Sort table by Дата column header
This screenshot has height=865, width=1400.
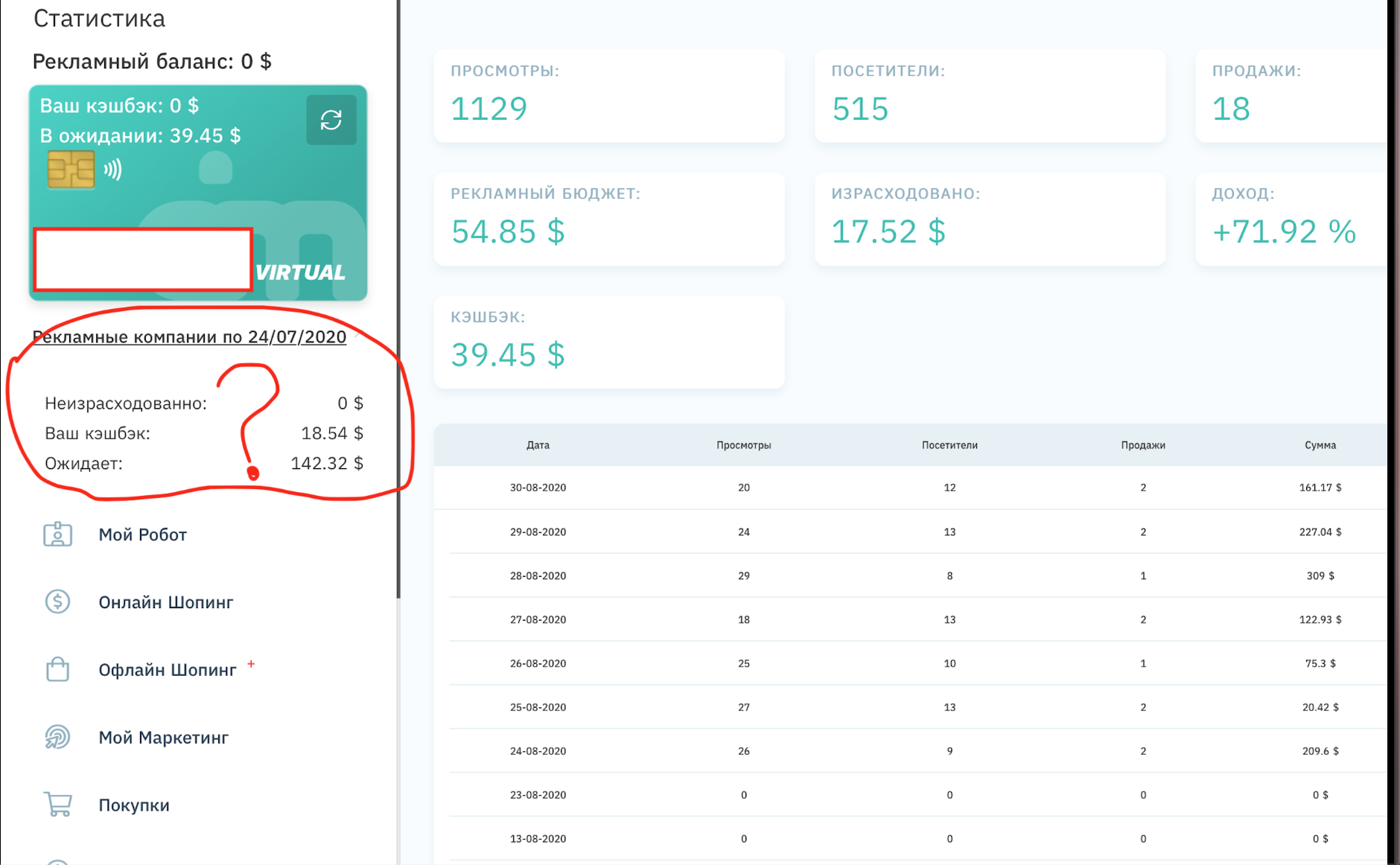click(538, 445)
